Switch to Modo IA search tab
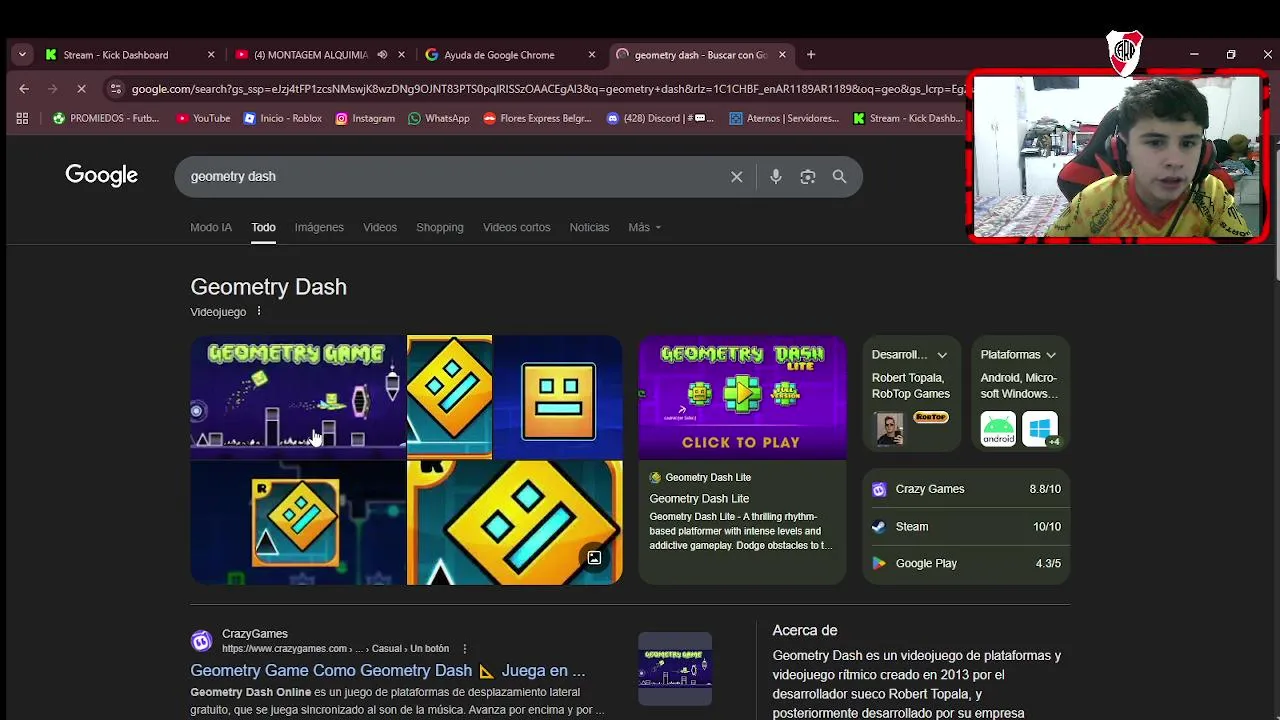This screenshot has height=720, width=1280. [x=211, y=227]
